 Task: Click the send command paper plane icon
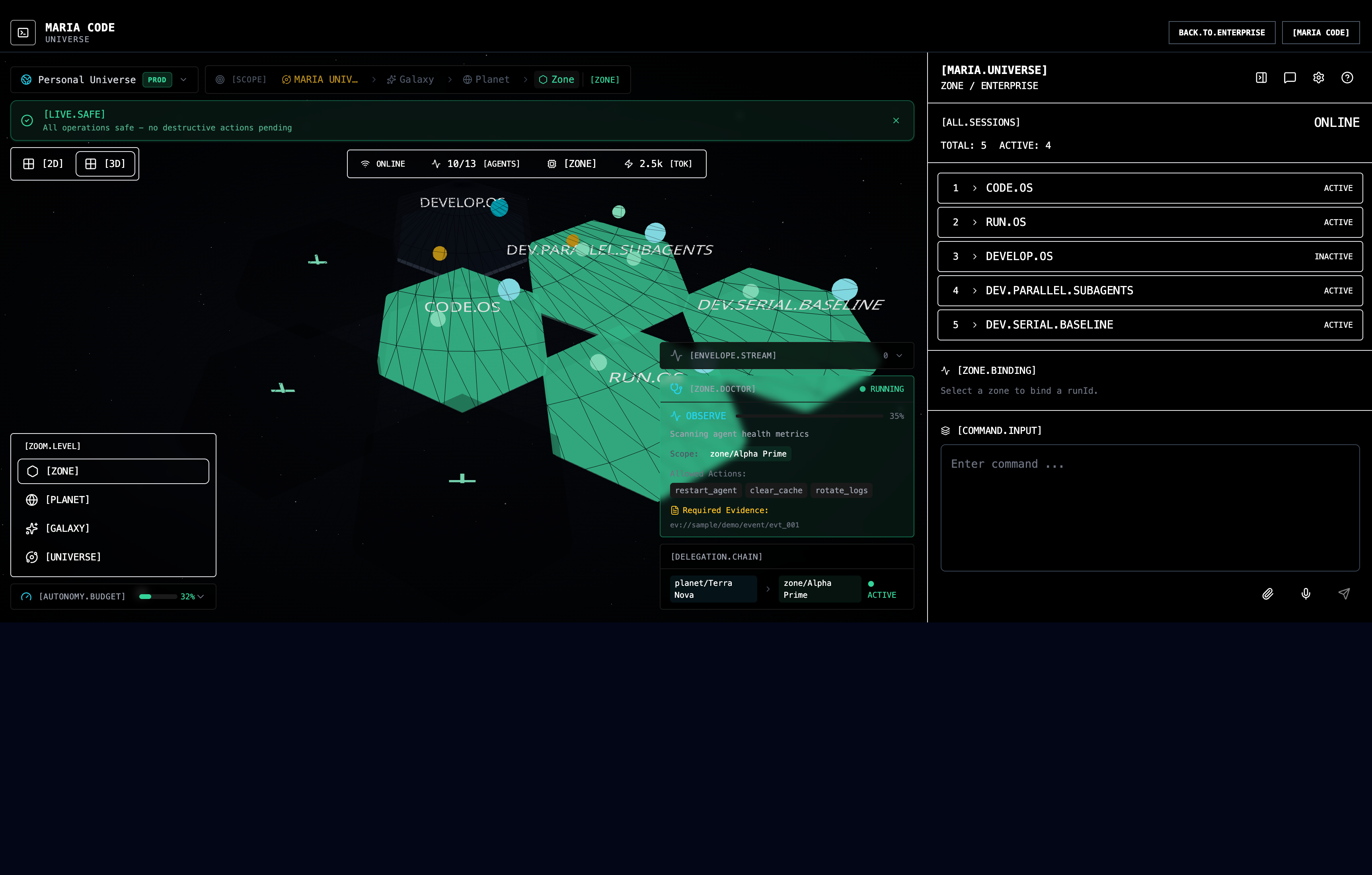[x=1343, y=593]
